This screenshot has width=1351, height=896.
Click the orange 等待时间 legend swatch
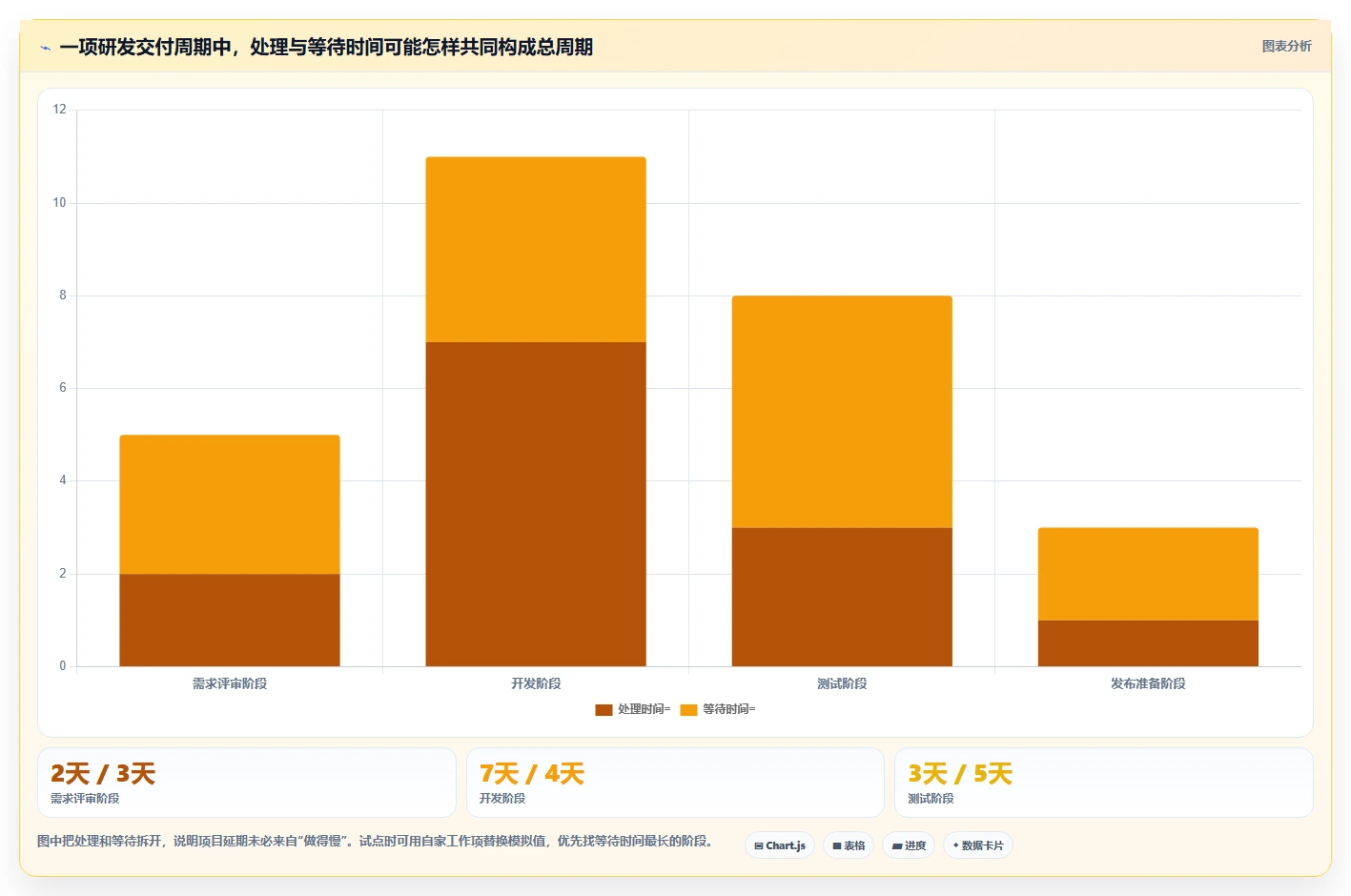[x=688, y=709]
